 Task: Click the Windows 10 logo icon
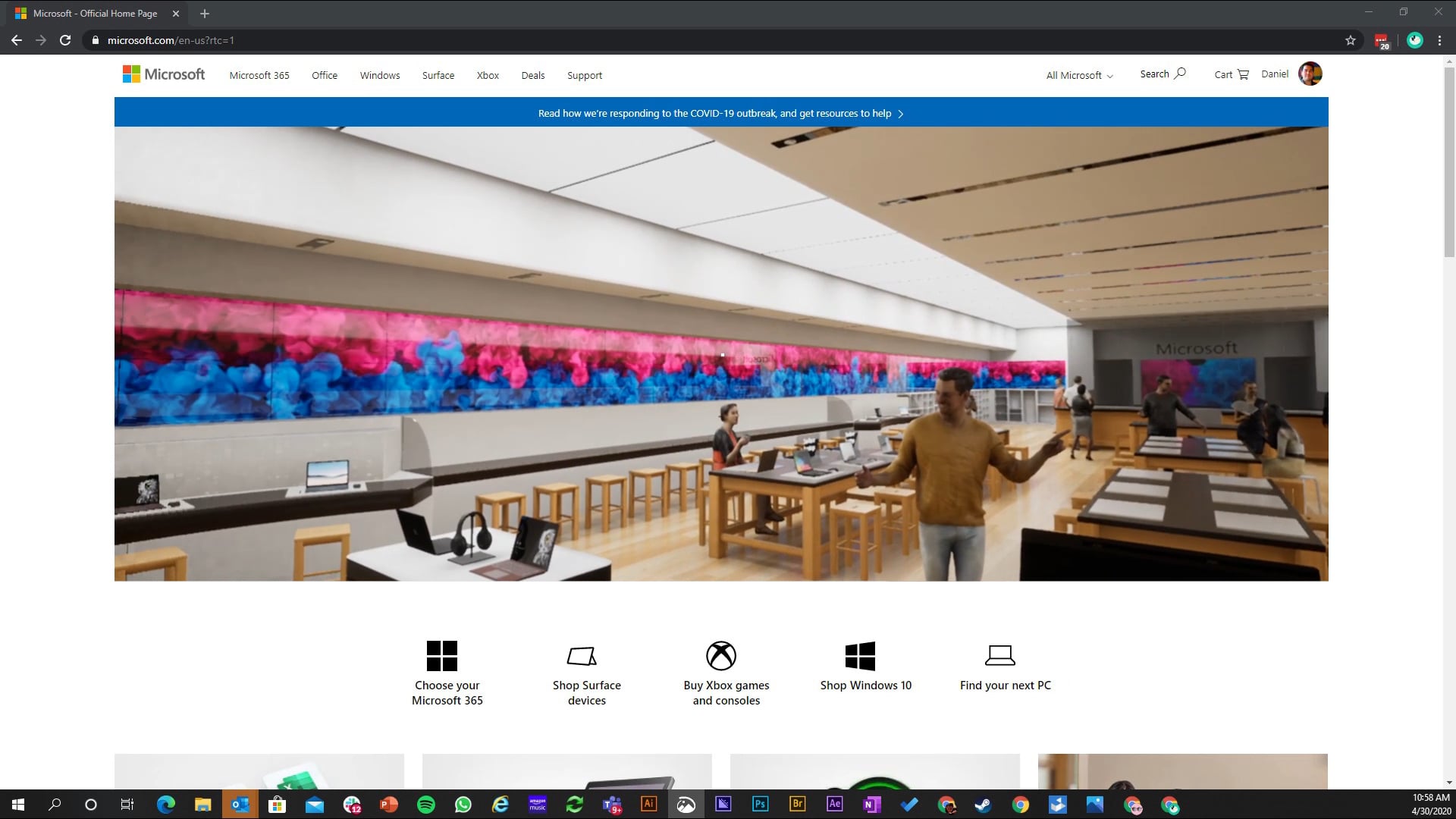[x=860, y=655]
